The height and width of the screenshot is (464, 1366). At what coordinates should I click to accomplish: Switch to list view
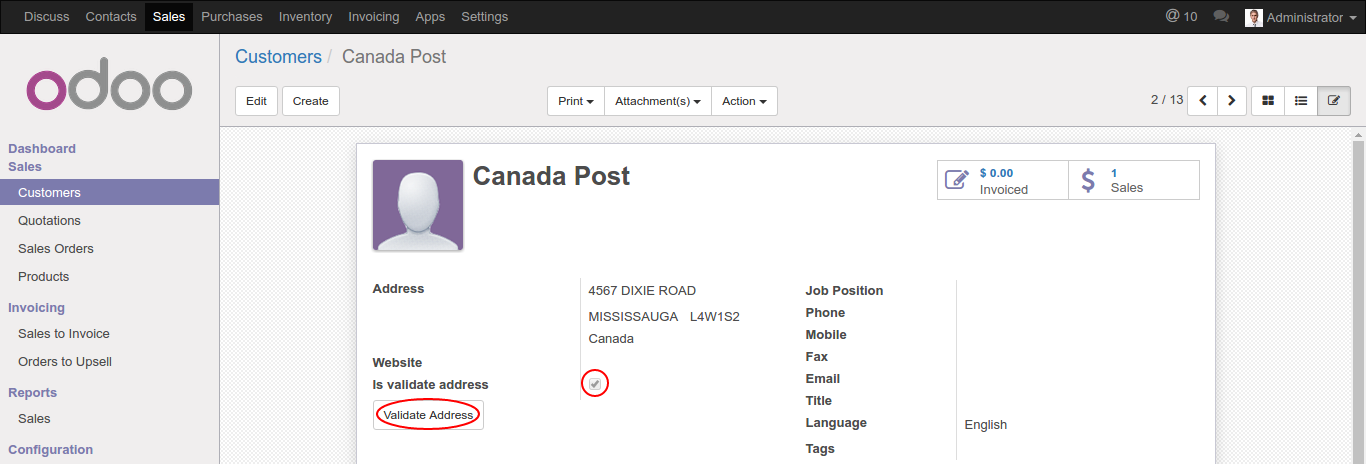[1301, 100]
